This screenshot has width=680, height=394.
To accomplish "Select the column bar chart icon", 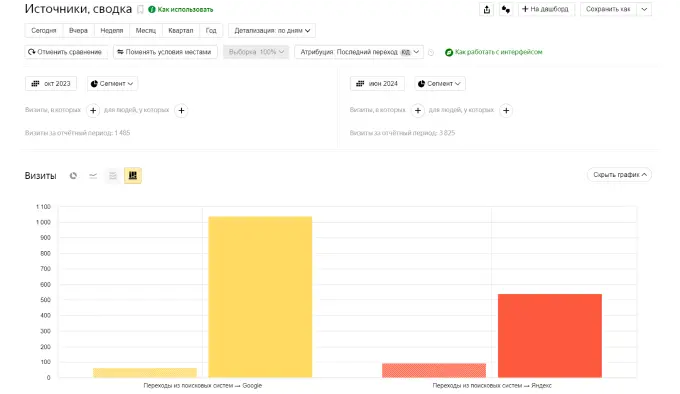I will 133,176.
